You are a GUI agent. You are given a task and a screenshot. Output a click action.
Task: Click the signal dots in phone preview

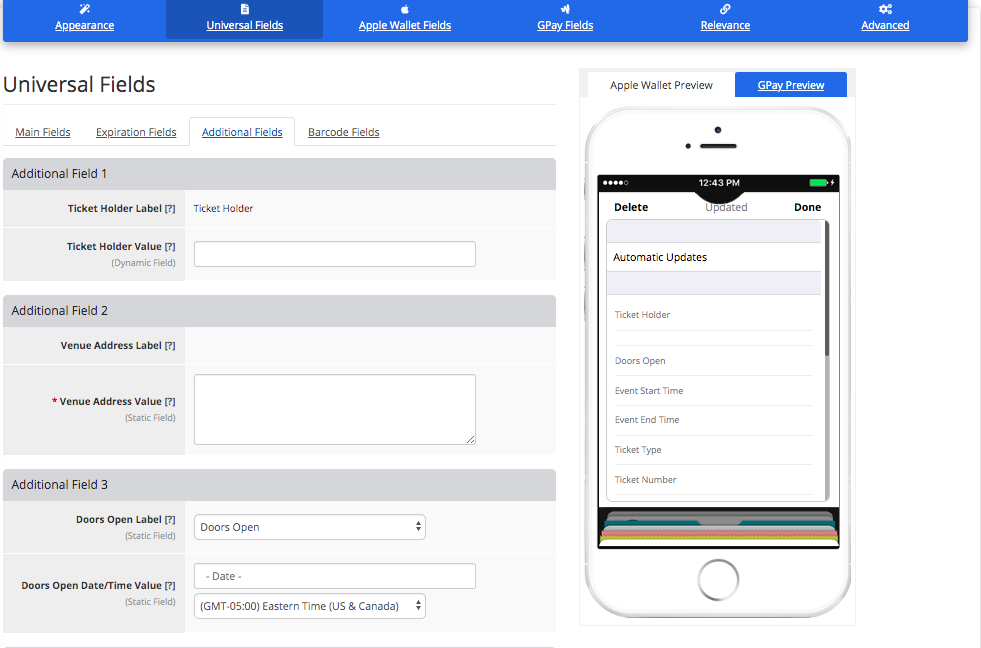616,183
